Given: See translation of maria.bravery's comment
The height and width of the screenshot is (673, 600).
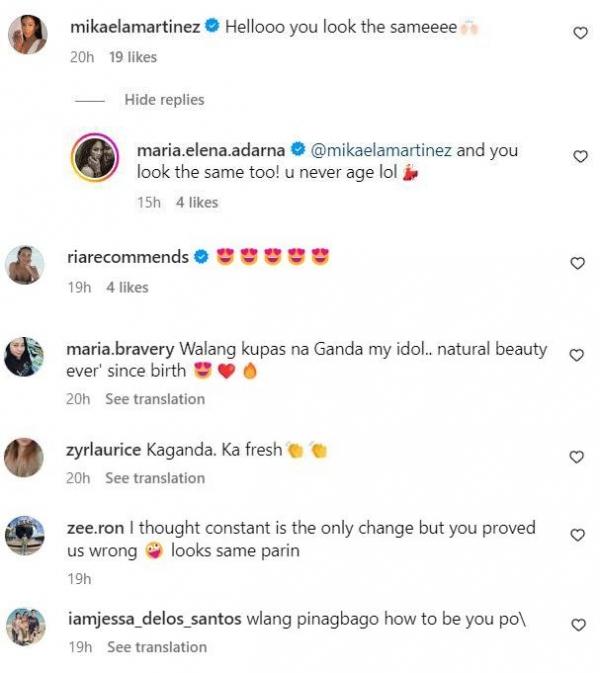Looking at the screenshot, I should (x=155, y=399).
